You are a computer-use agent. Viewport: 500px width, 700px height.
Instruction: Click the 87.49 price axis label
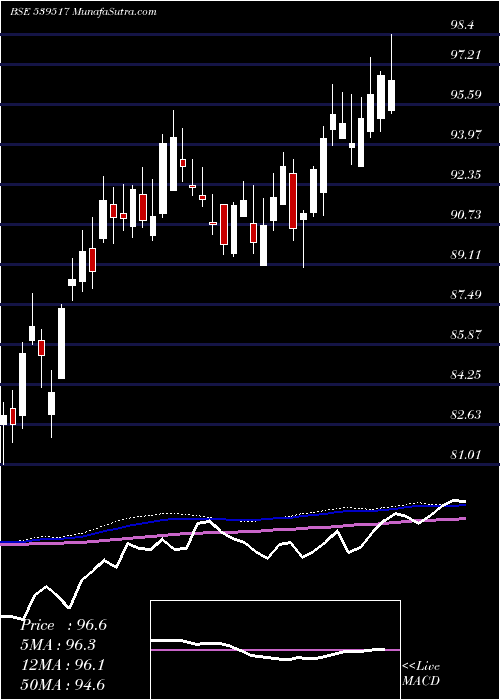pyautogui.click(x=466, y=294)
